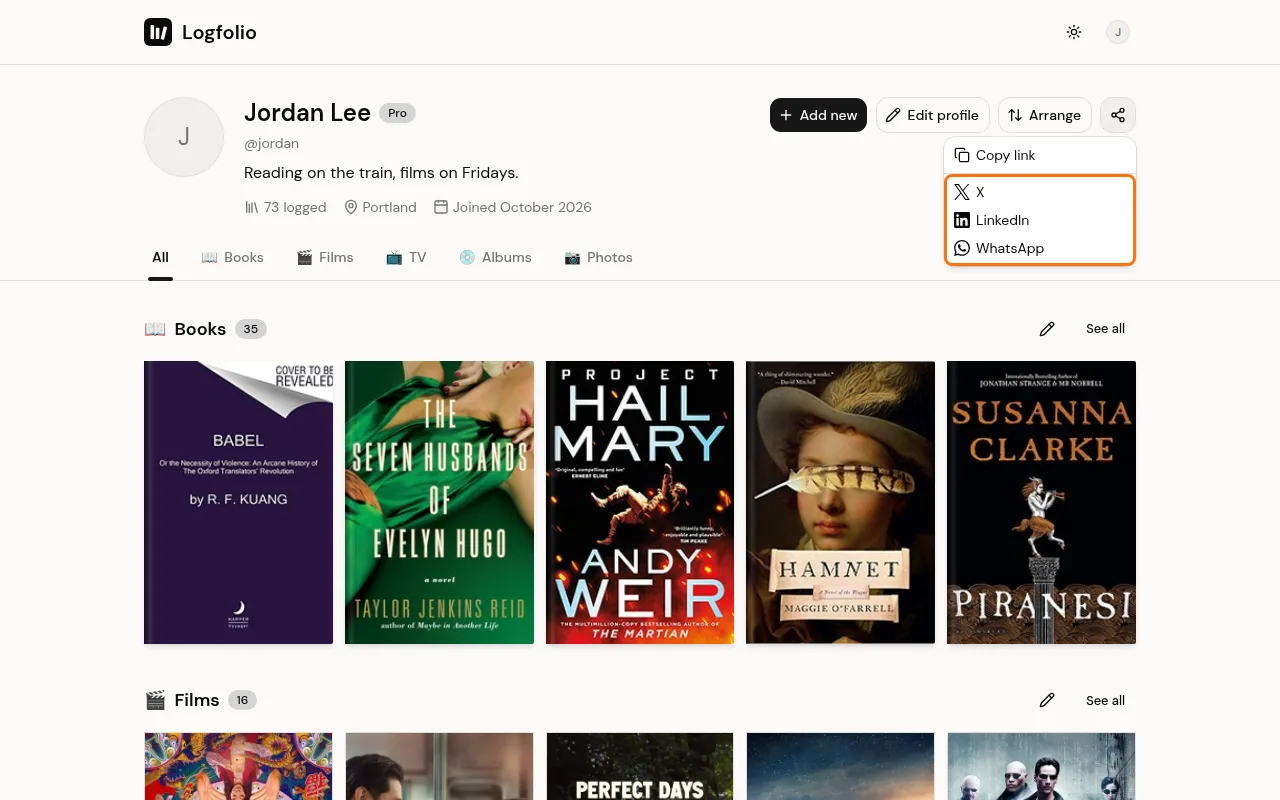This screenshot has height=800, width=1280.
Task: Open the Project Hail Mary cover
Action: pyautogui.click(x=640, y=502)
